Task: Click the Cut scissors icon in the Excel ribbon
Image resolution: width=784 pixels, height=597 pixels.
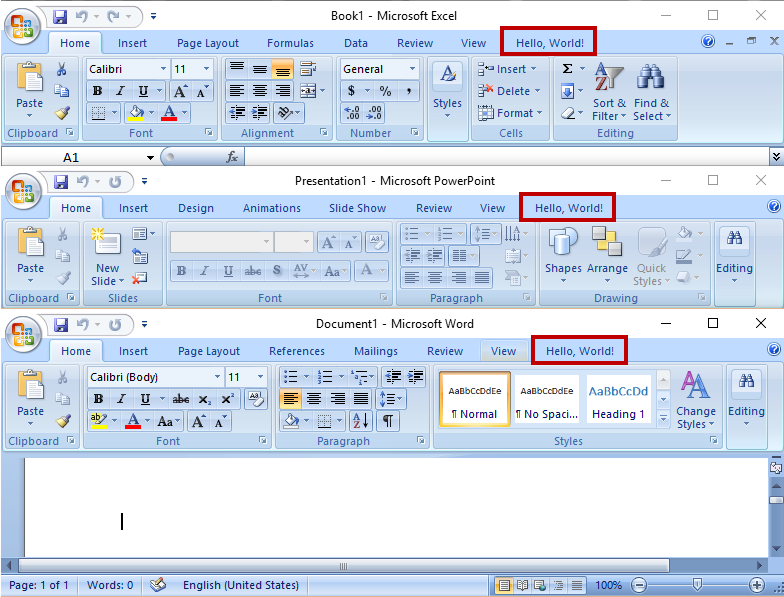Action: [62, 69]
